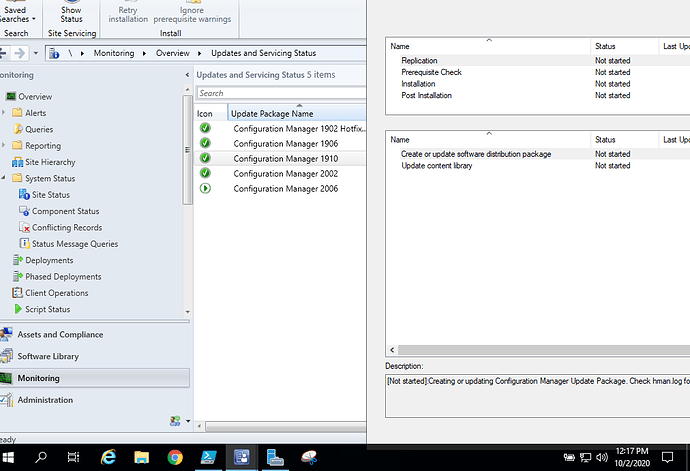Open navigation pane options dropdown
The image size is (690, 471).
[188, 421]
